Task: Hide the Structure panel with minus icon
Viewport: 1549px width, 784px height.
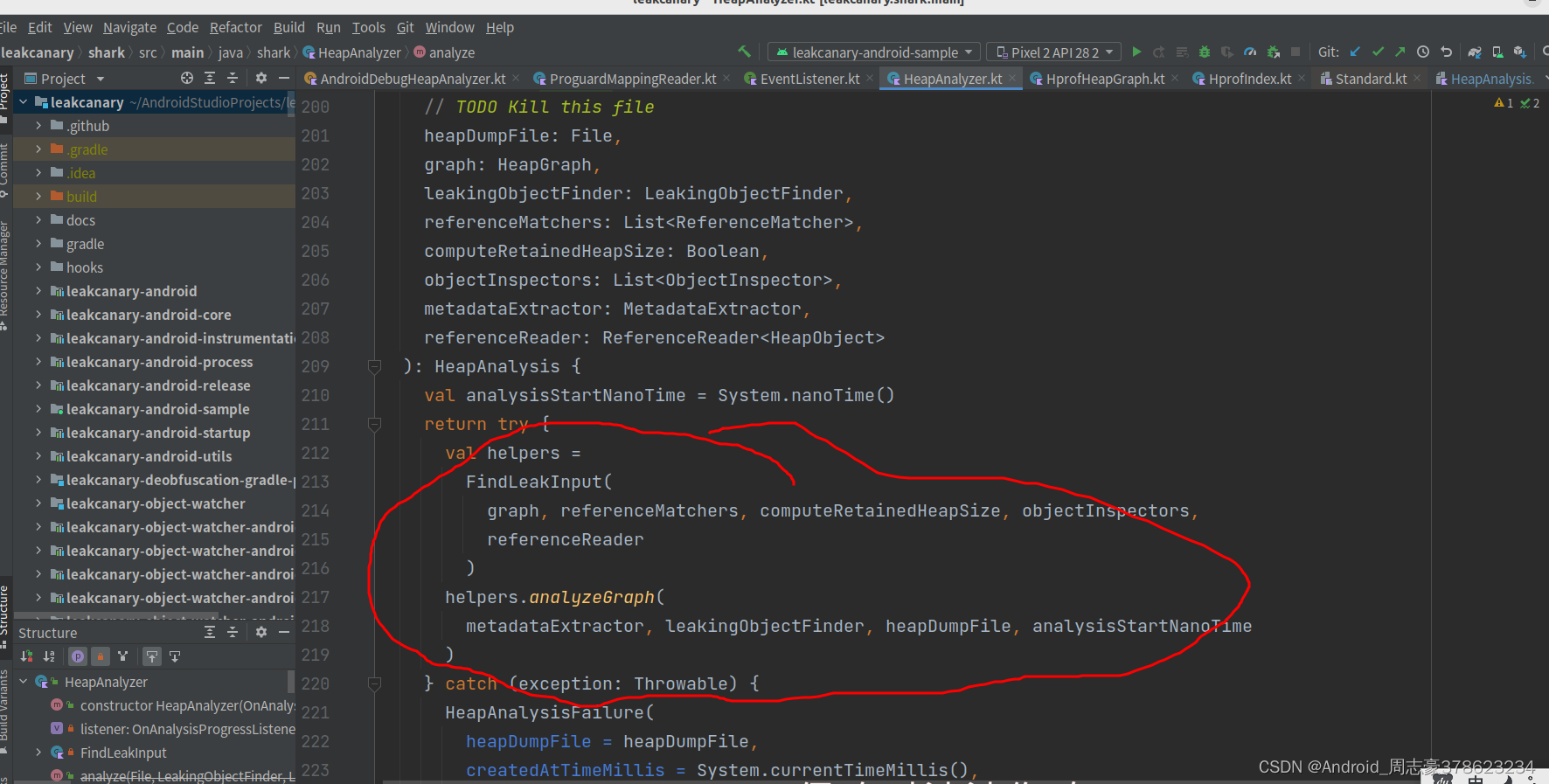Action: click(x=283, y=632)
